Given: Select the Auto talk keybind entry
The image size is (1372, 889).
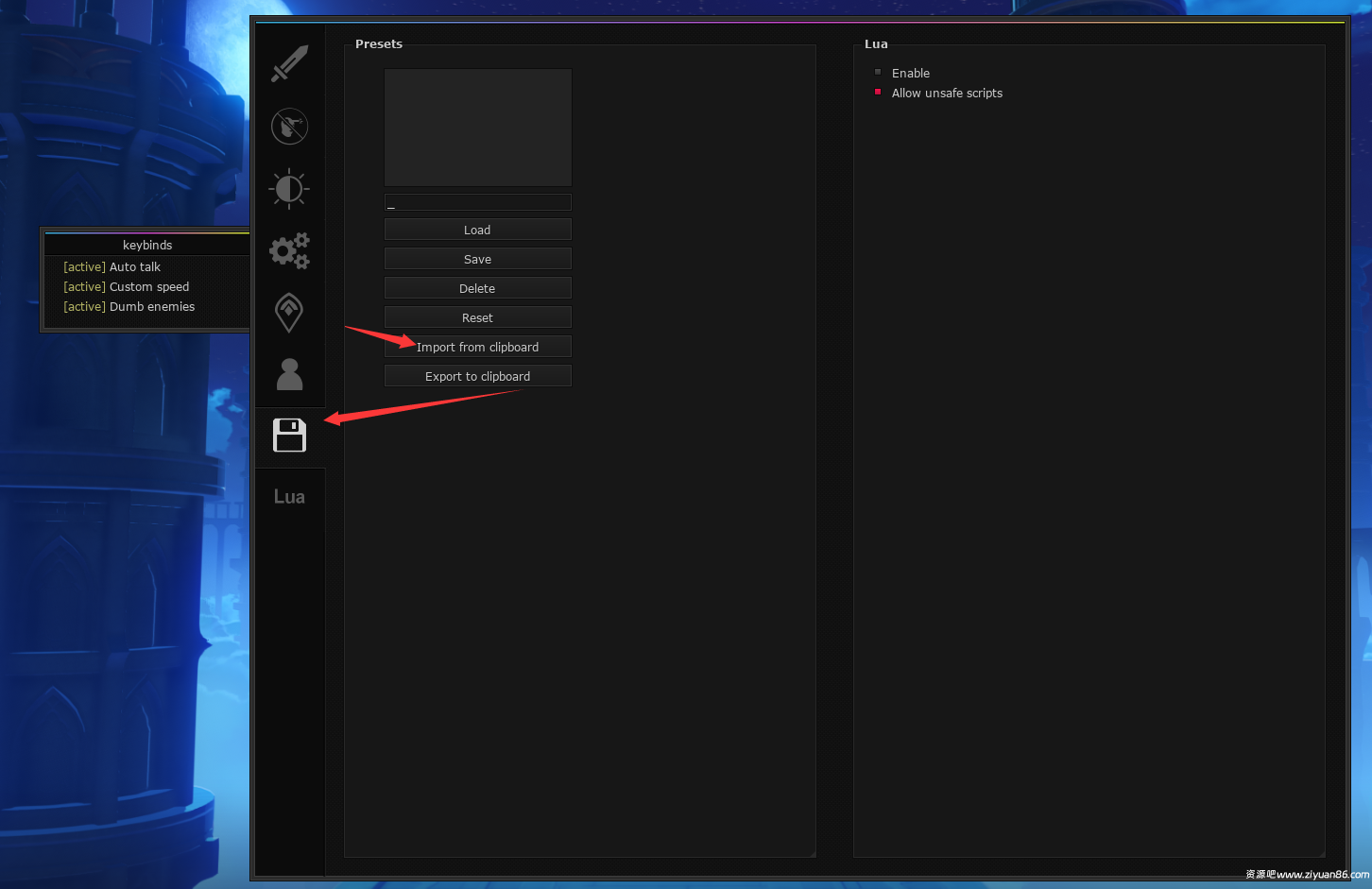Looking at the screenshot, I should tap(134, 267).
